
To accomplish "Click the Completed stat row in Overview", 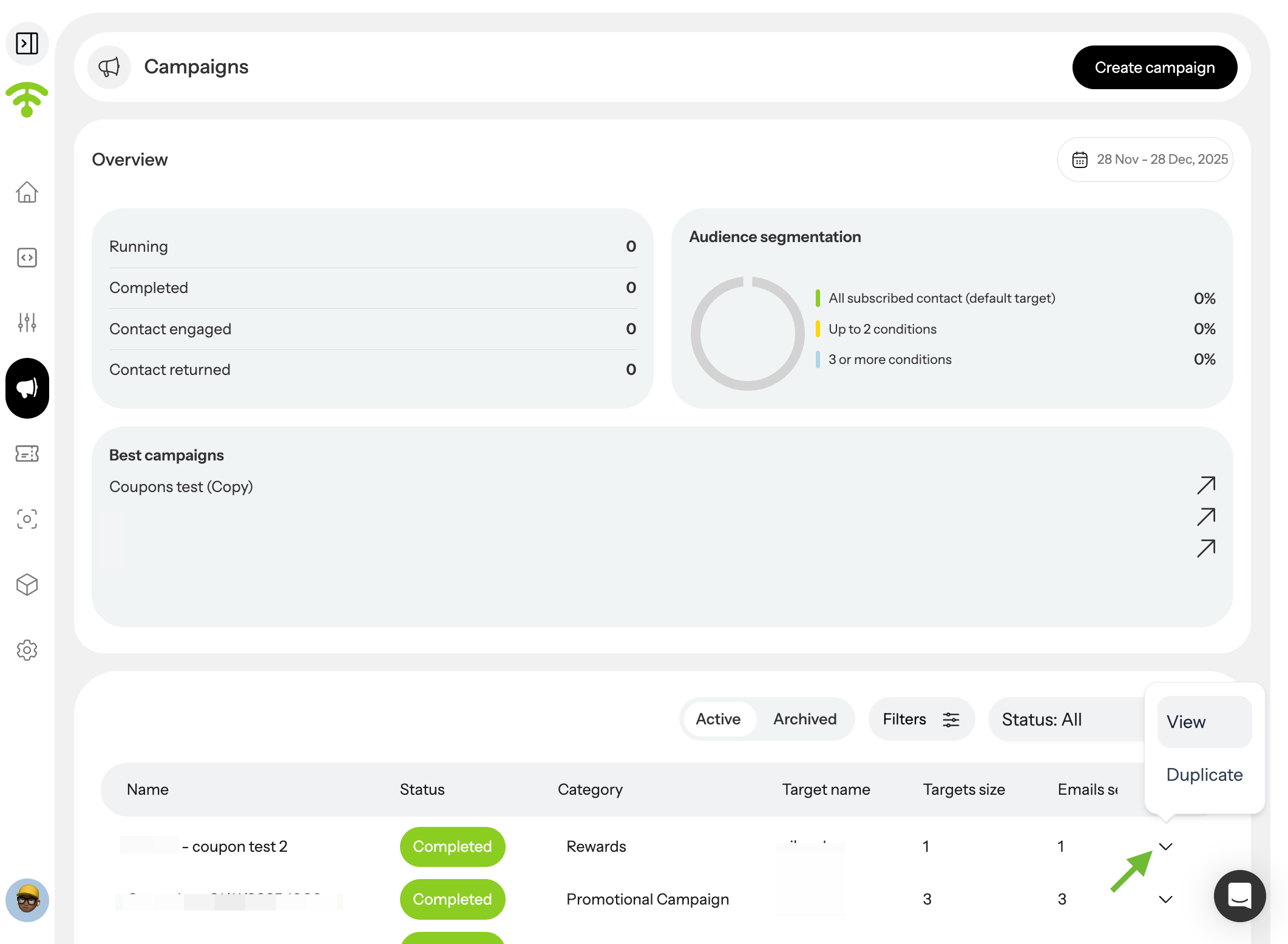I will click(373, 288).
